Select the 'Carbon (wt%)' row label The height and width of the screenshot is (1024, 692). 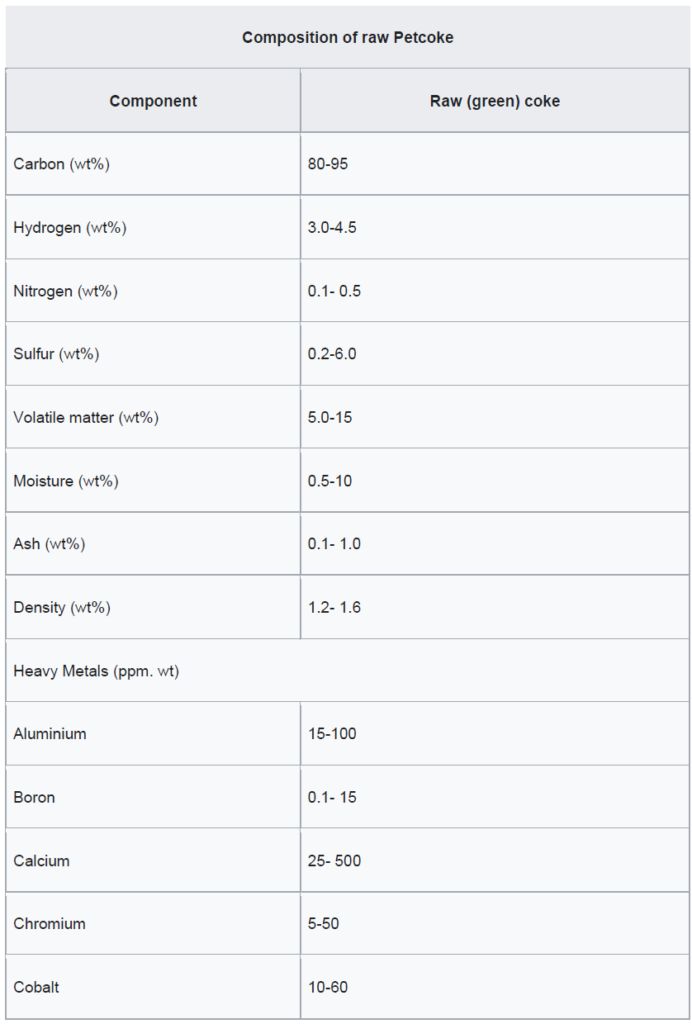point(62,164)
